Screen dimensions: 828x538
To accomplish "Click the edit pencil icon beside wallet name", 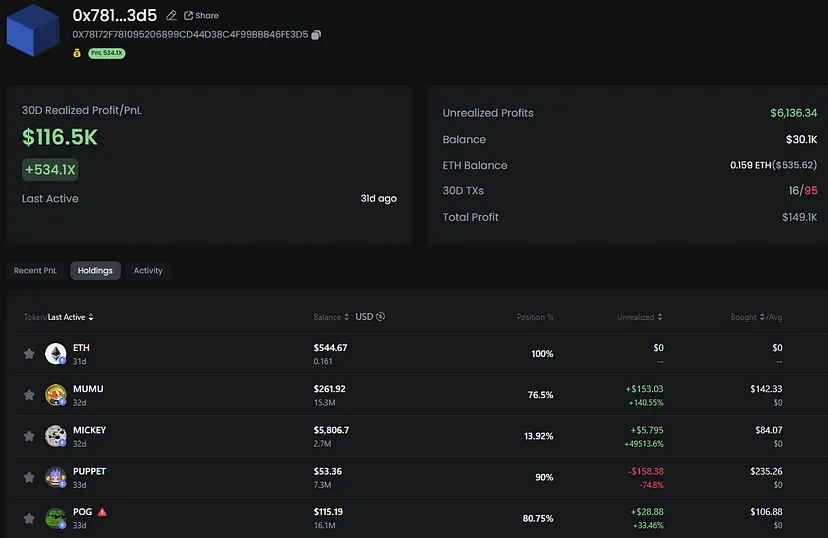I will pyautogui.click(x=171, y=16).
